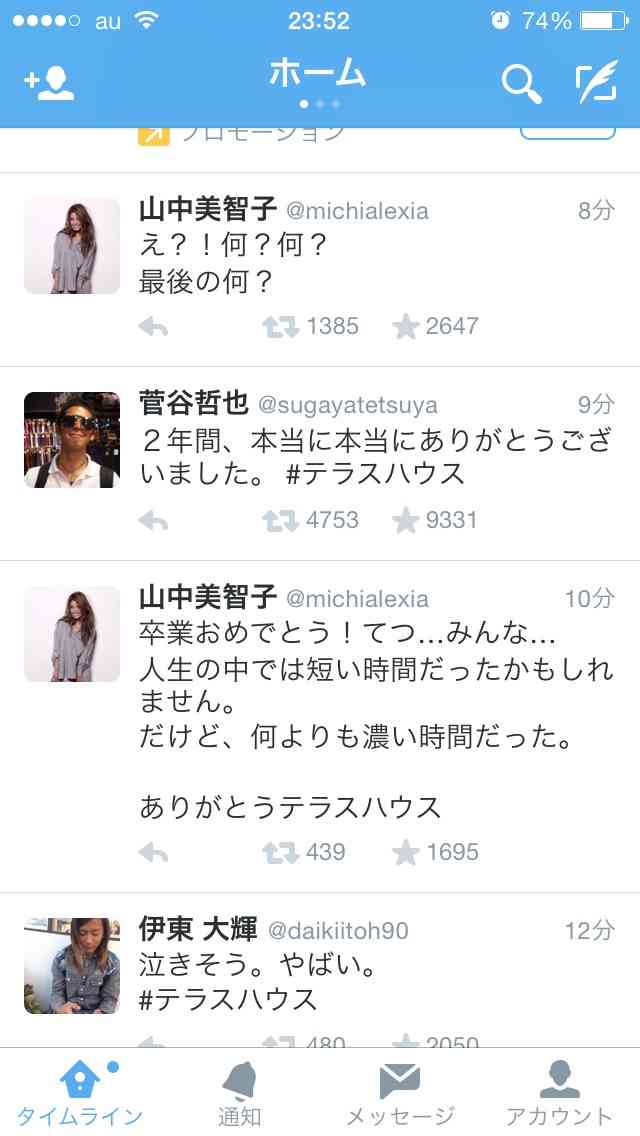Tap 山中美智子's avatar on the 8分 tweet
The height and width of the screenshot is (1136, 640).
point(72,246)
